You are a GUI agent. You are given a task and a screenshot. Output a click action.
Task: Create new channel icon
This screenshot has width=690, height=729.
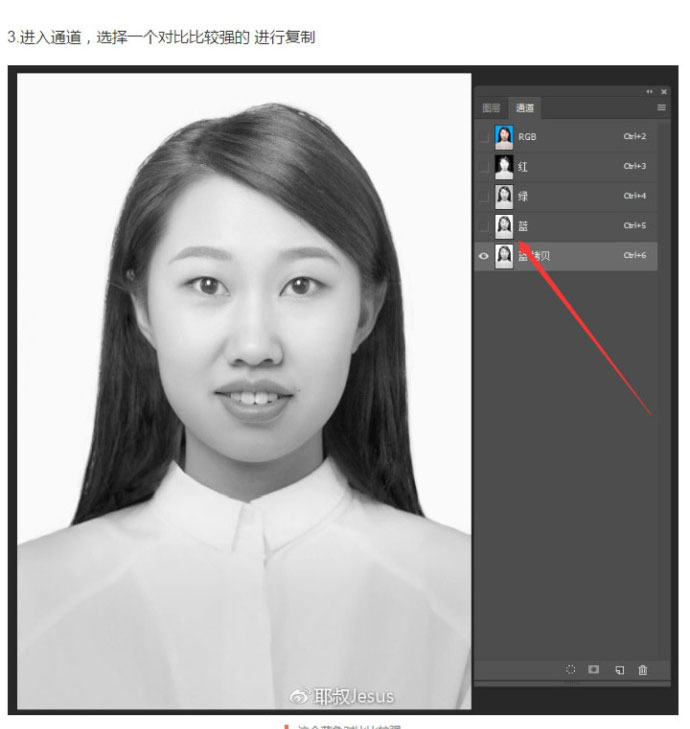click(x=619, y=670)
